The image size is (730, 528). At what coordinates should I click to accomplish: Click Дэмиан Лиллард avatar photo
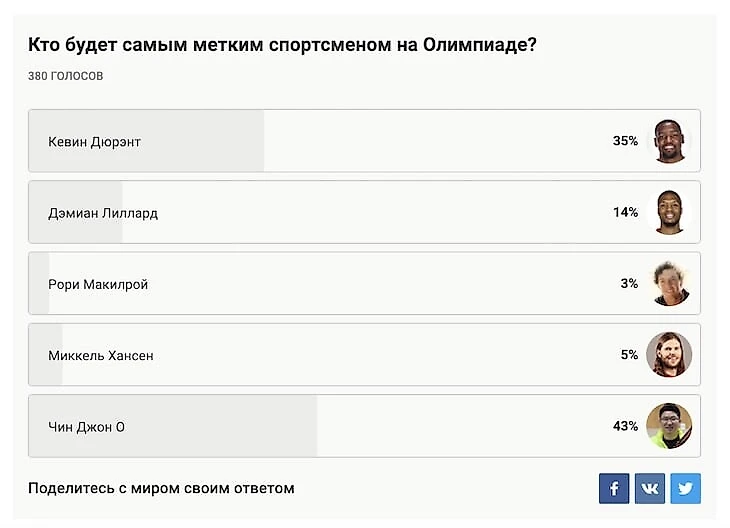(x=669, y=212)
